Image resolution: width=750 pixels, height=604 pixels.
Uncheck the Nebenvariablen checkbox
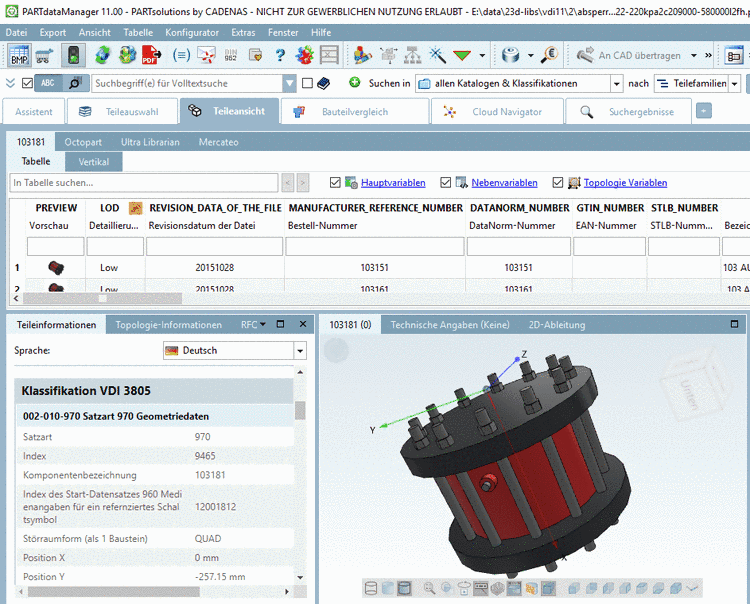coord(445,182)
